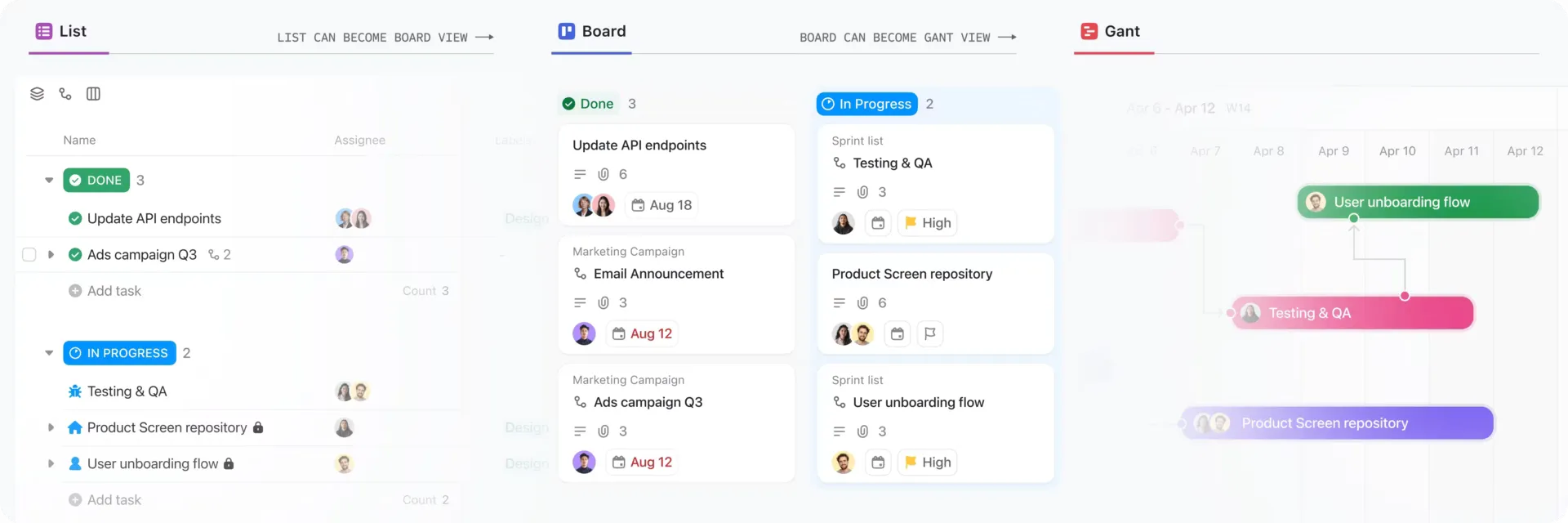Open the Product Screen repository card title
This screenshot has width=1568, height=523.
[x=912, y=275]
